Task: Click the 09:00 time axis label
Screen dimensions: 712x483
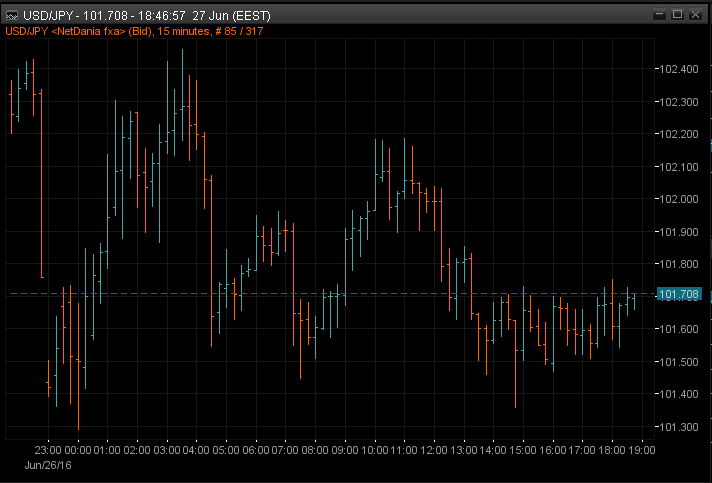Action: [345, 450]
